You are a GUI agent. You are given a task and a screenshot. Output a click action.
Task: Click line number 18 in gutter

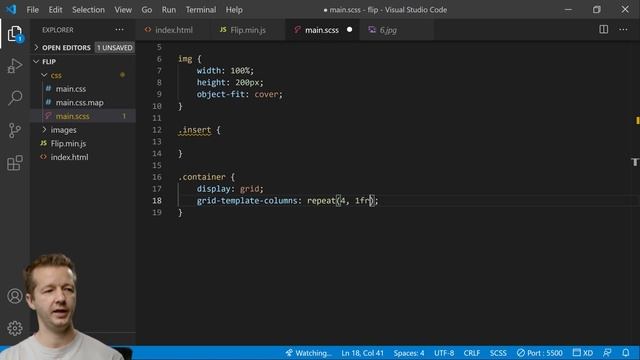(x=157, y=201)
